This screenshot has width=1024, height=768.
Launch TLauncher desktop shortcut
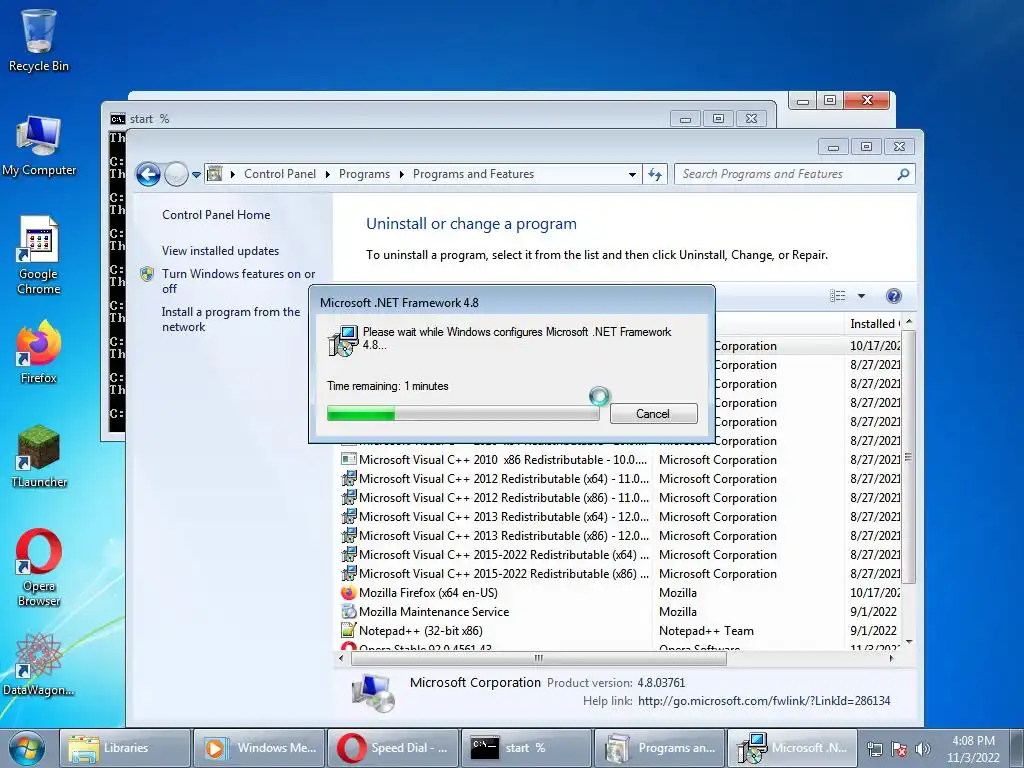point(39,456)
